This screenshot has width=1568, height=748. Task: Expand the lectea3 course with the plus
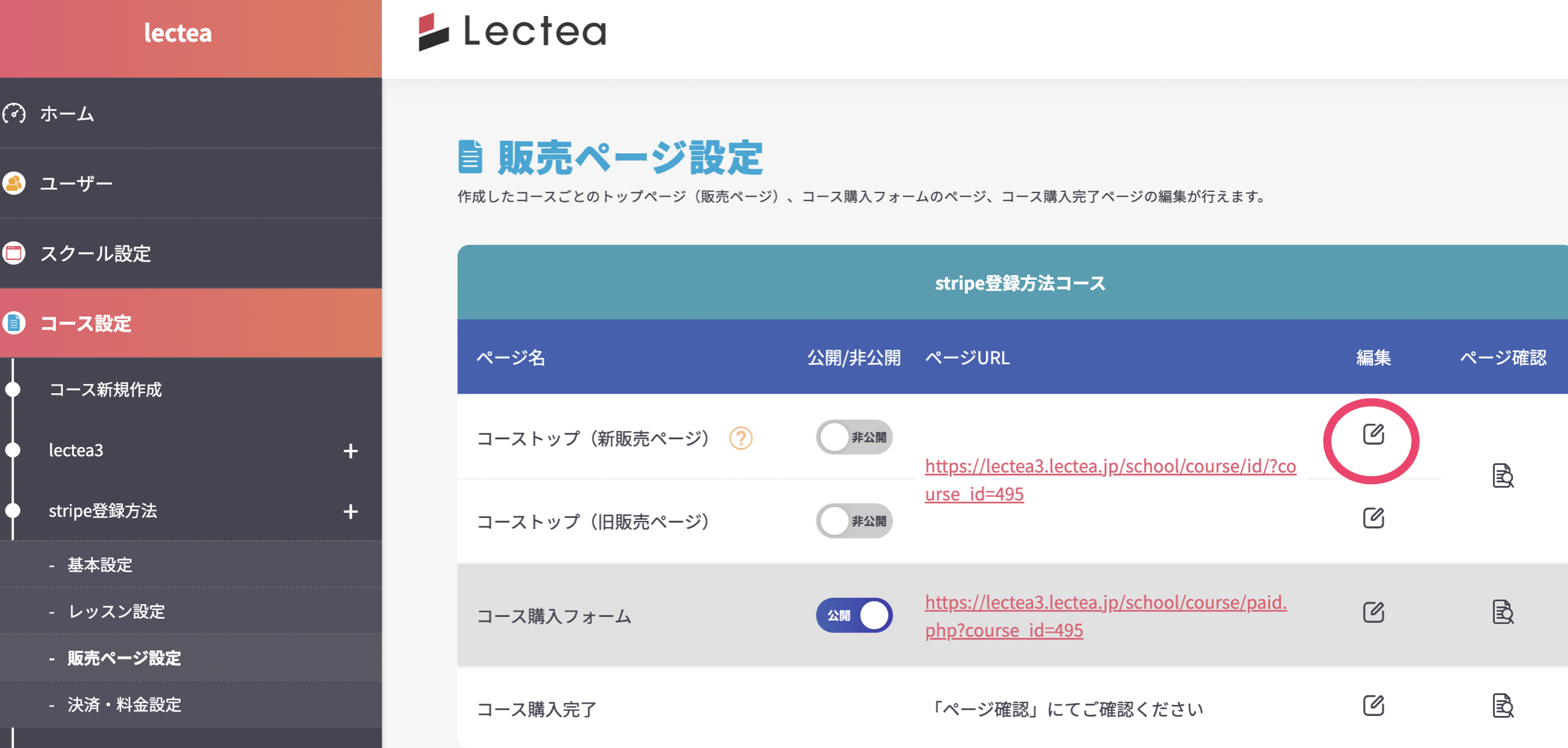click(x=351, y=451)
